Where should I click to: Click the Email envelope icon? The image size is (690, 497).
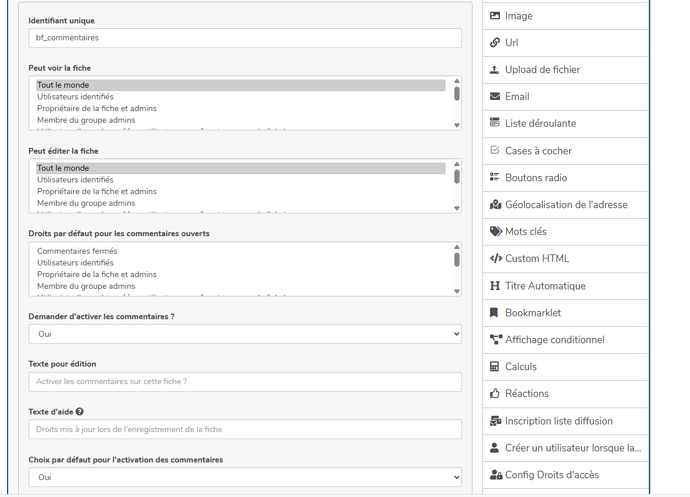(x=495, y=97)
